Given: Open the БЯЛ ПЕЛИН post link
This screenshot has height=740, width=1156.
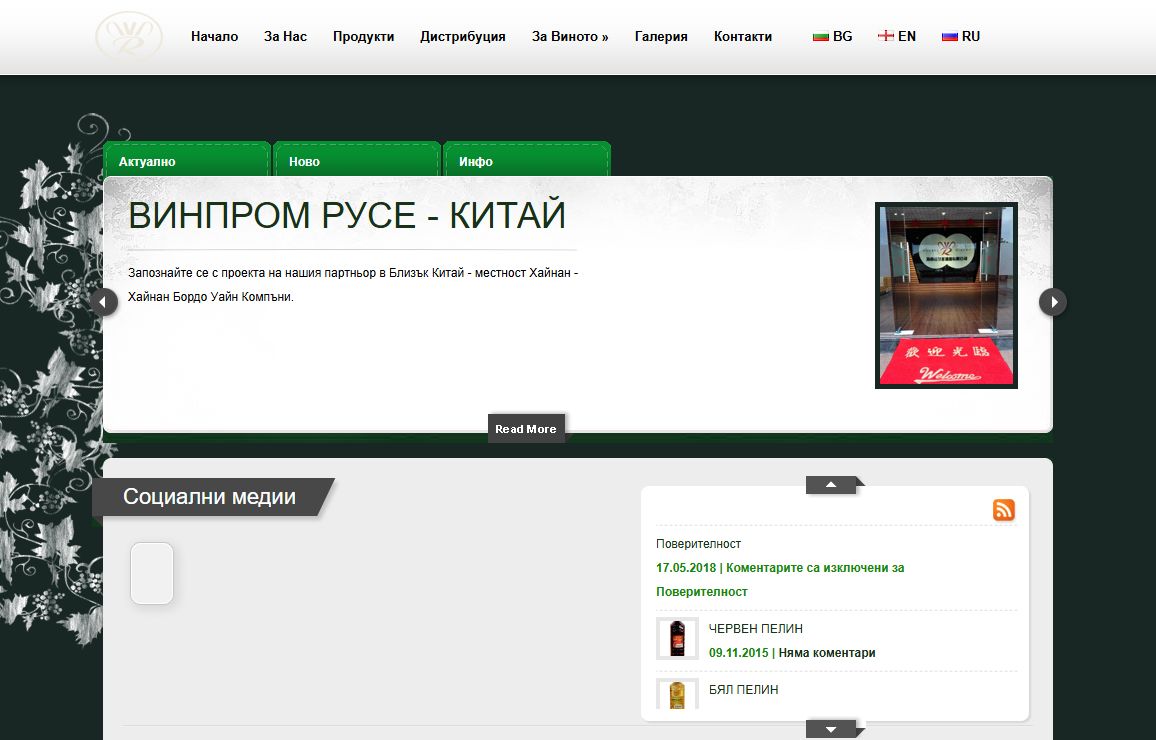Looking at the screenshot, I should pos(743,690).
